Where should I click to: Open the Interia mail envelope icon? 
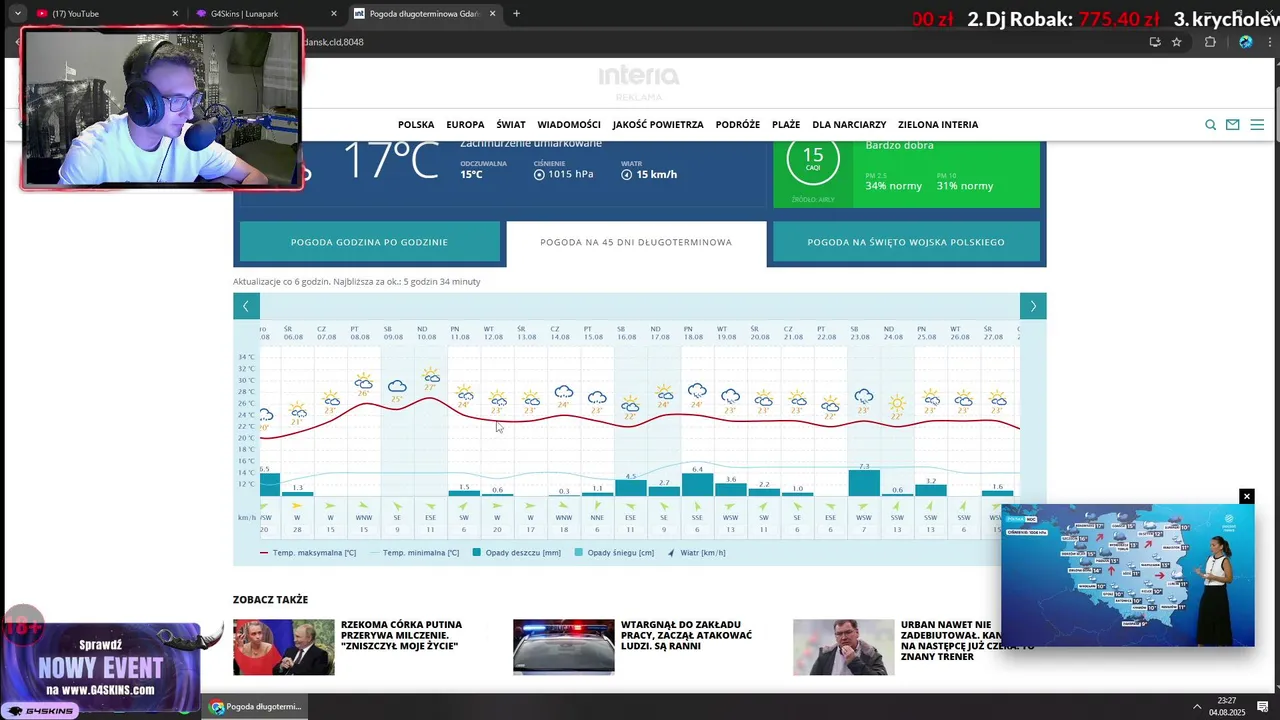(1233, 125)
